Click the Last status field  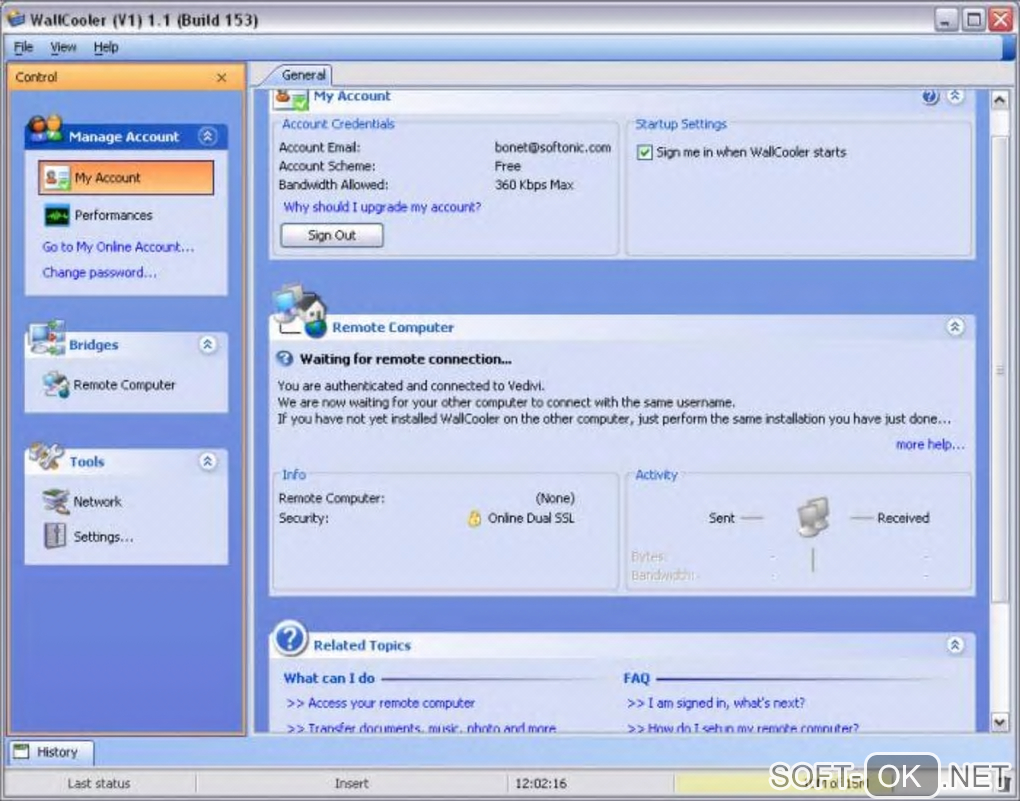(99, 783)
